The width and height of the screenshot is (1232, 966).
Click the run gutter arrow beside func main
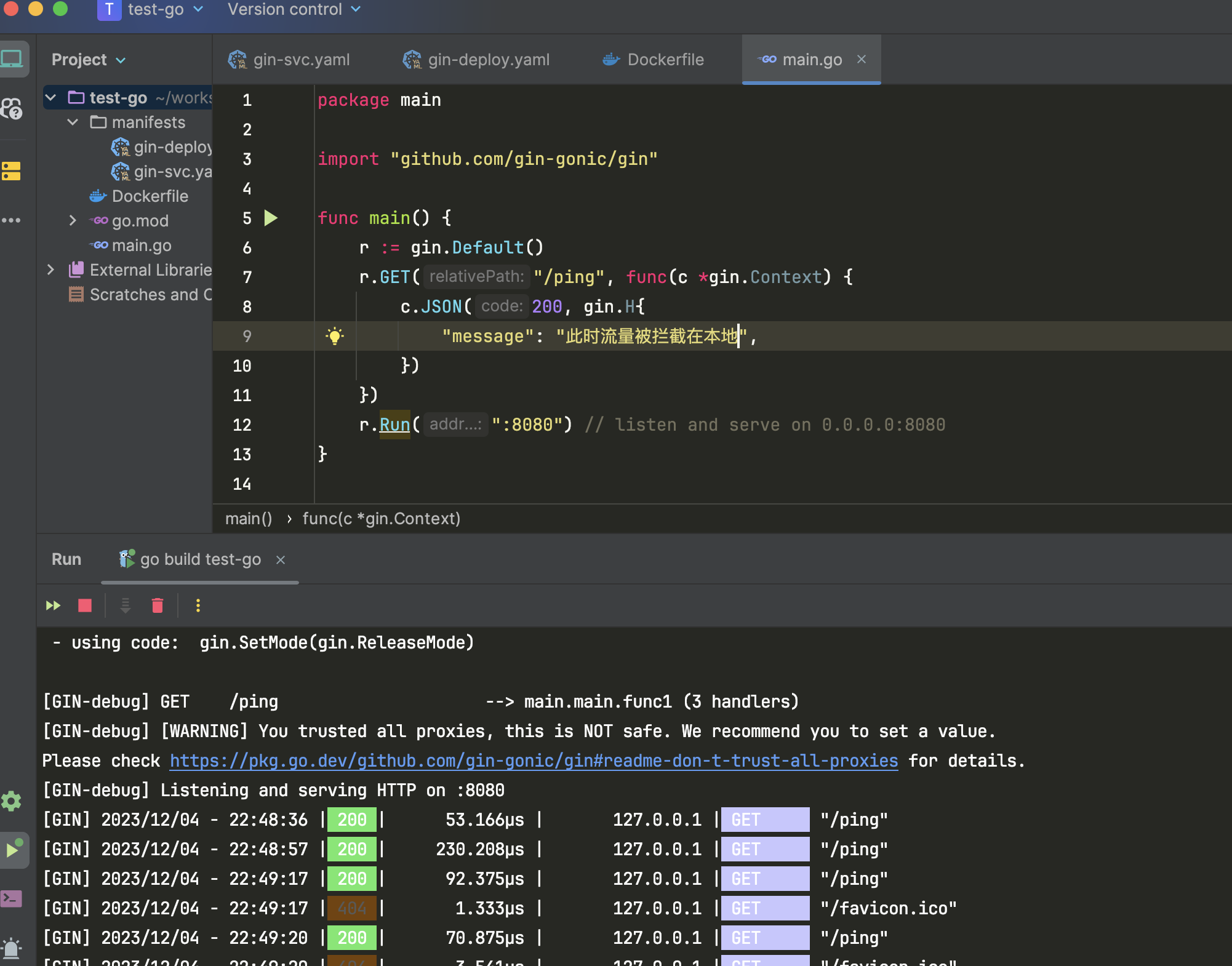pyautogui.click(x=271, y=218)
